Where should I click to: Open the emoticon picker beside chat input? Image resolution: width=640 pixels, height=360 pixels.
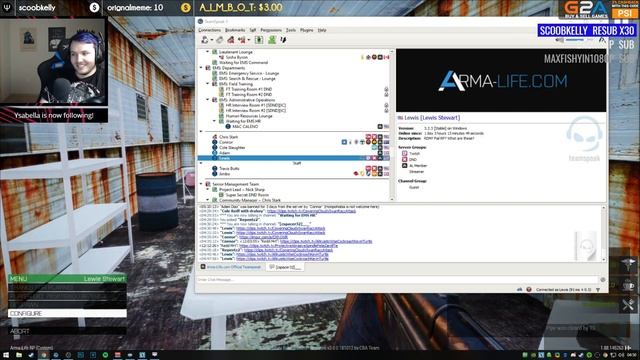(602, 280)
